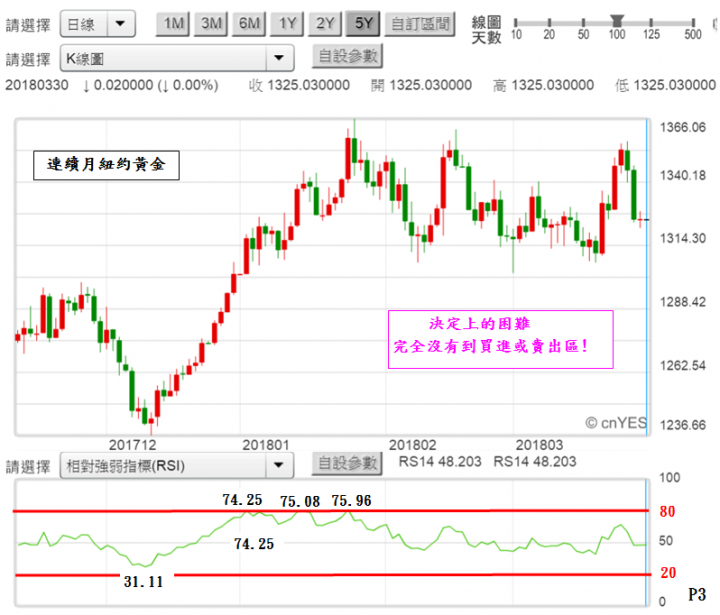Click 自設參數 button beside the RSI dropdown

(347, 463)
